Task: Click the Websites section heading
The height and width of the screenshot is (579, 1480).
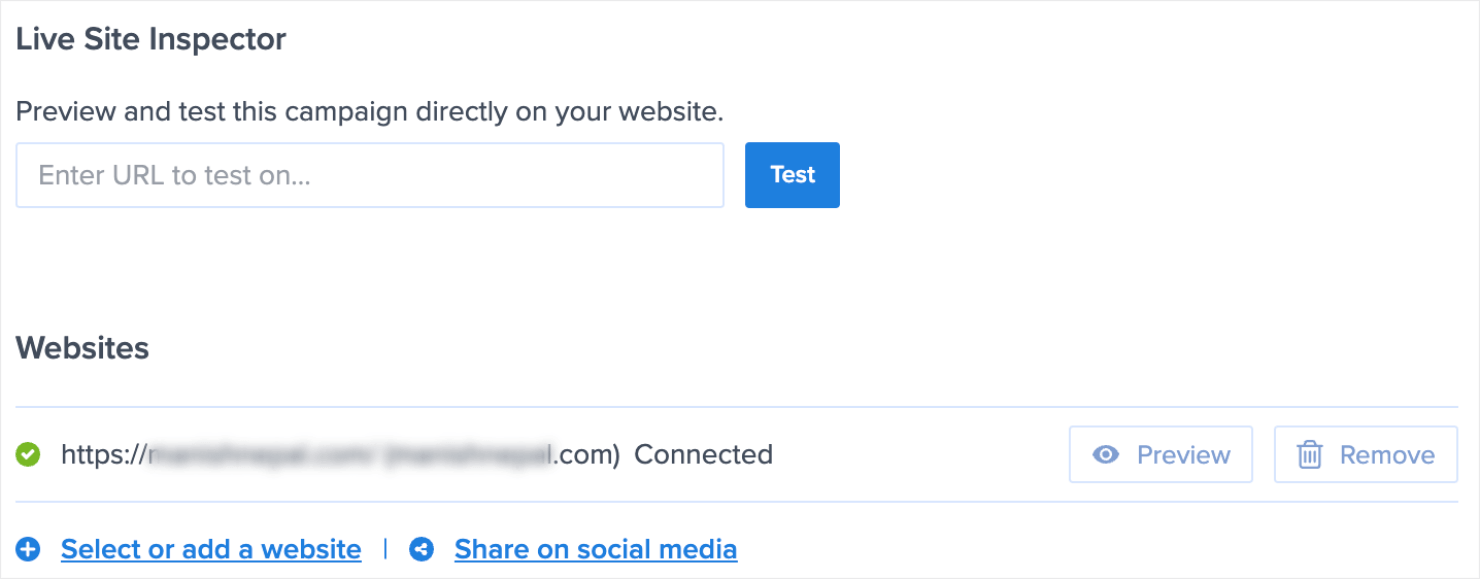Action: pyautogui.click(x=82, y=348)
